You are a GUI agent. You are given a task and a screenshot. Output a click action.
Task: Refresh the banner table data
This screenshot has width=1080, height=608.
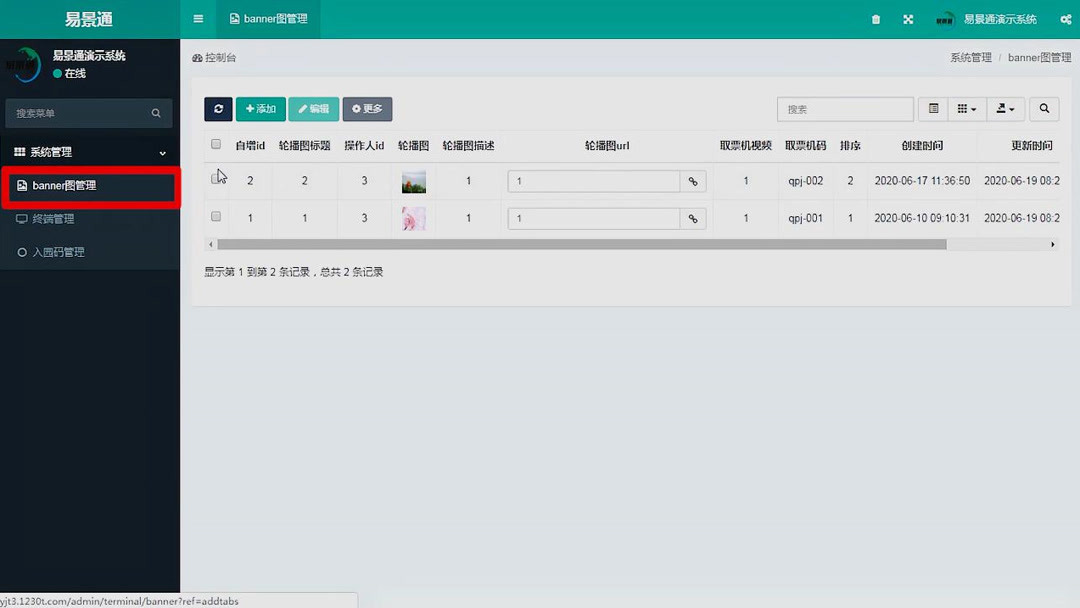218,109
